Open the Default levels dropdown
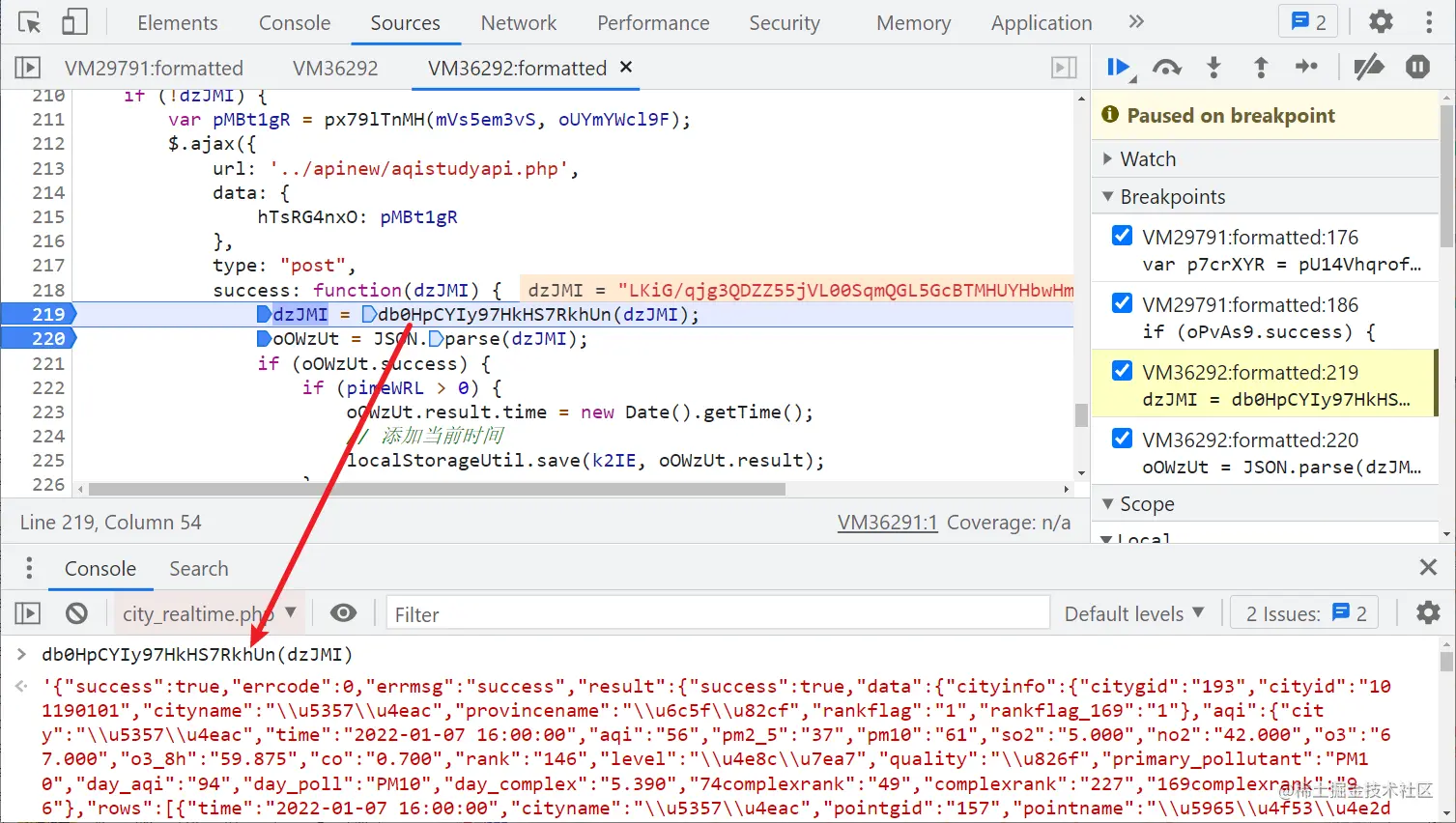Viewport: 1456px width, 823px height. [x=1134, y=613]
